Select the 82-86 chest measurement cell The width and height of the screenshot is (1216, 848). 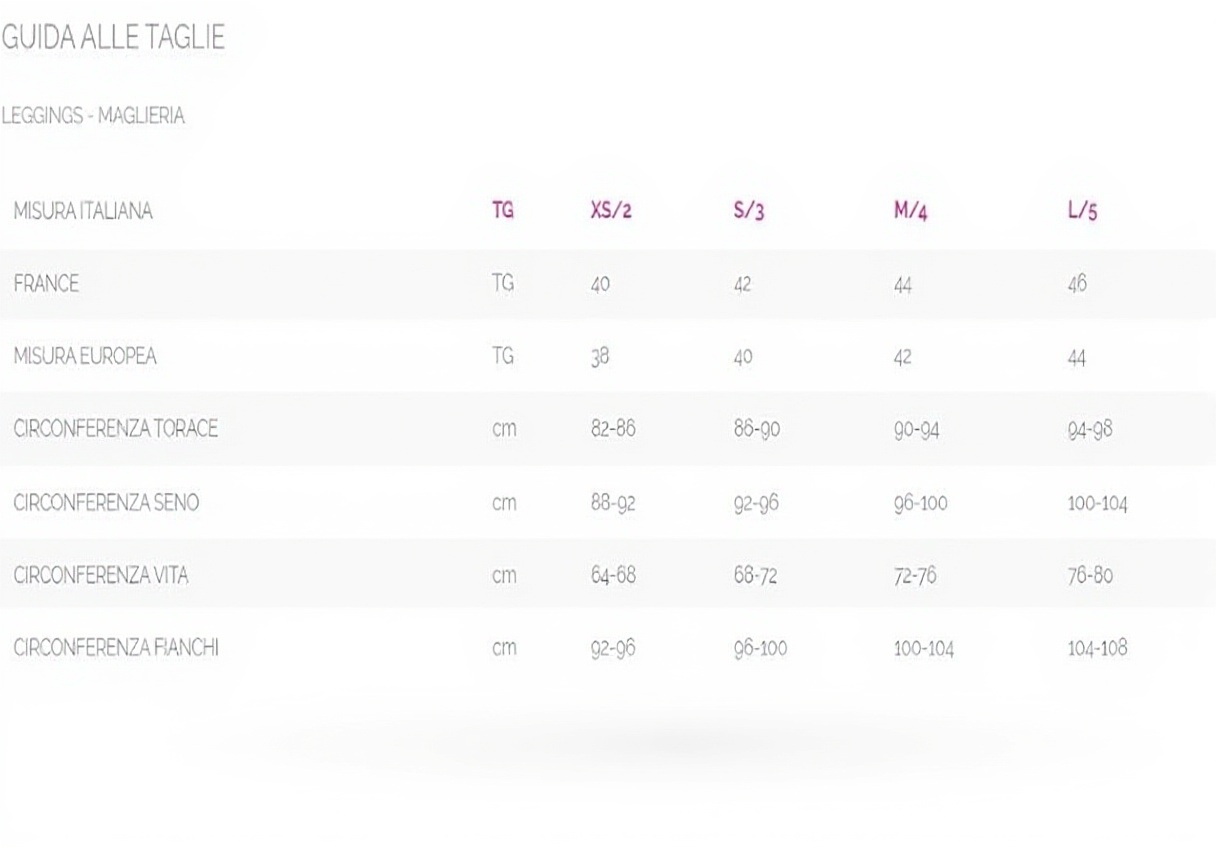tap(613, 430)
